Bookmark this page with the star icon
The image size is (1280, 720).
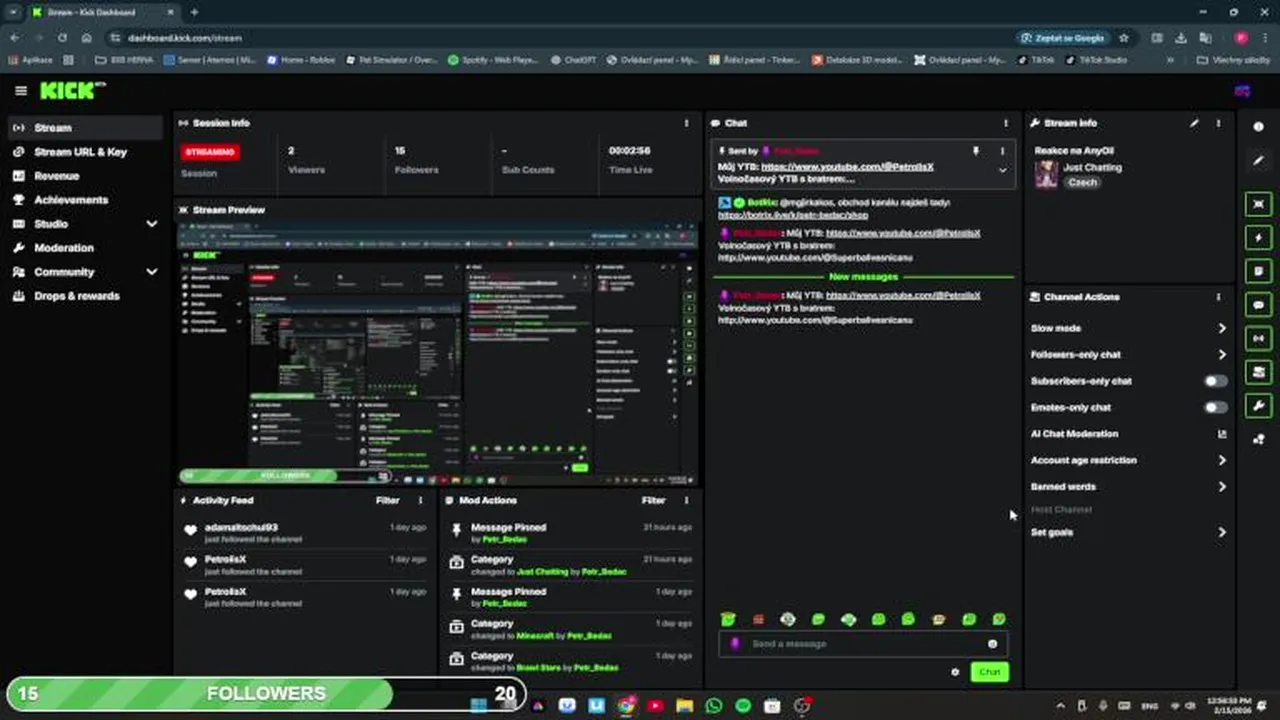pyautogui.click(x=1124, y=38)
